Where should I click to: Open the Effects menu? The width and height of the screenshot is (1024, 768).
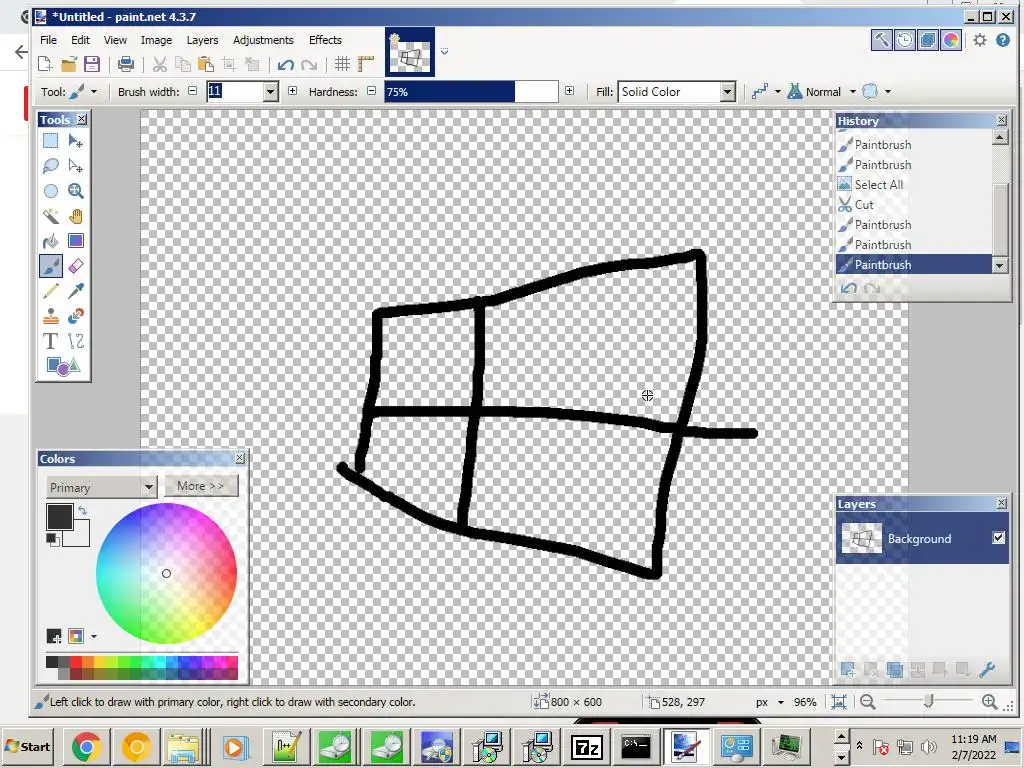[x=325, y=40]
